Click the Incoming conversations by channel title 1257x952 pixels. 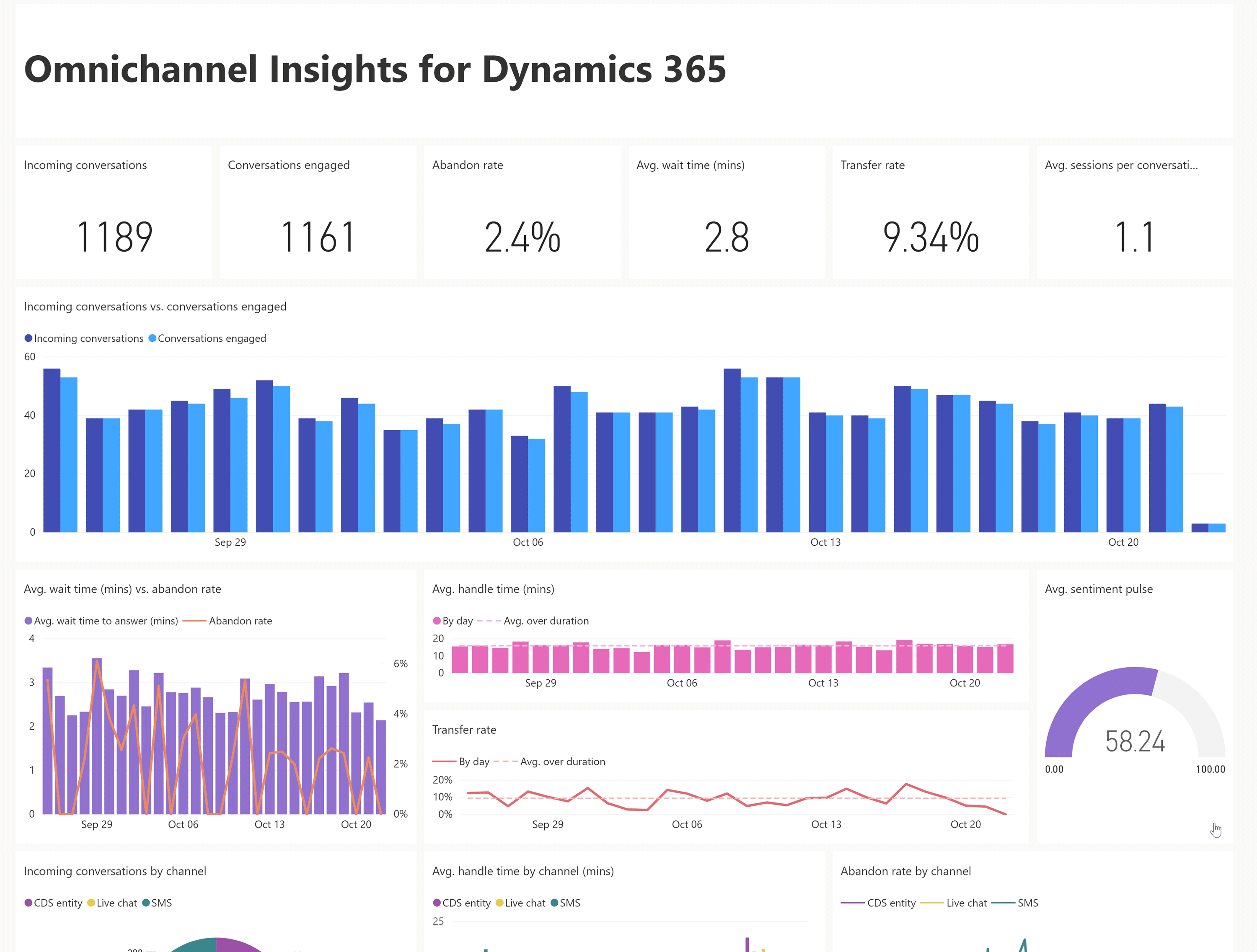click(x=115, y=871)
